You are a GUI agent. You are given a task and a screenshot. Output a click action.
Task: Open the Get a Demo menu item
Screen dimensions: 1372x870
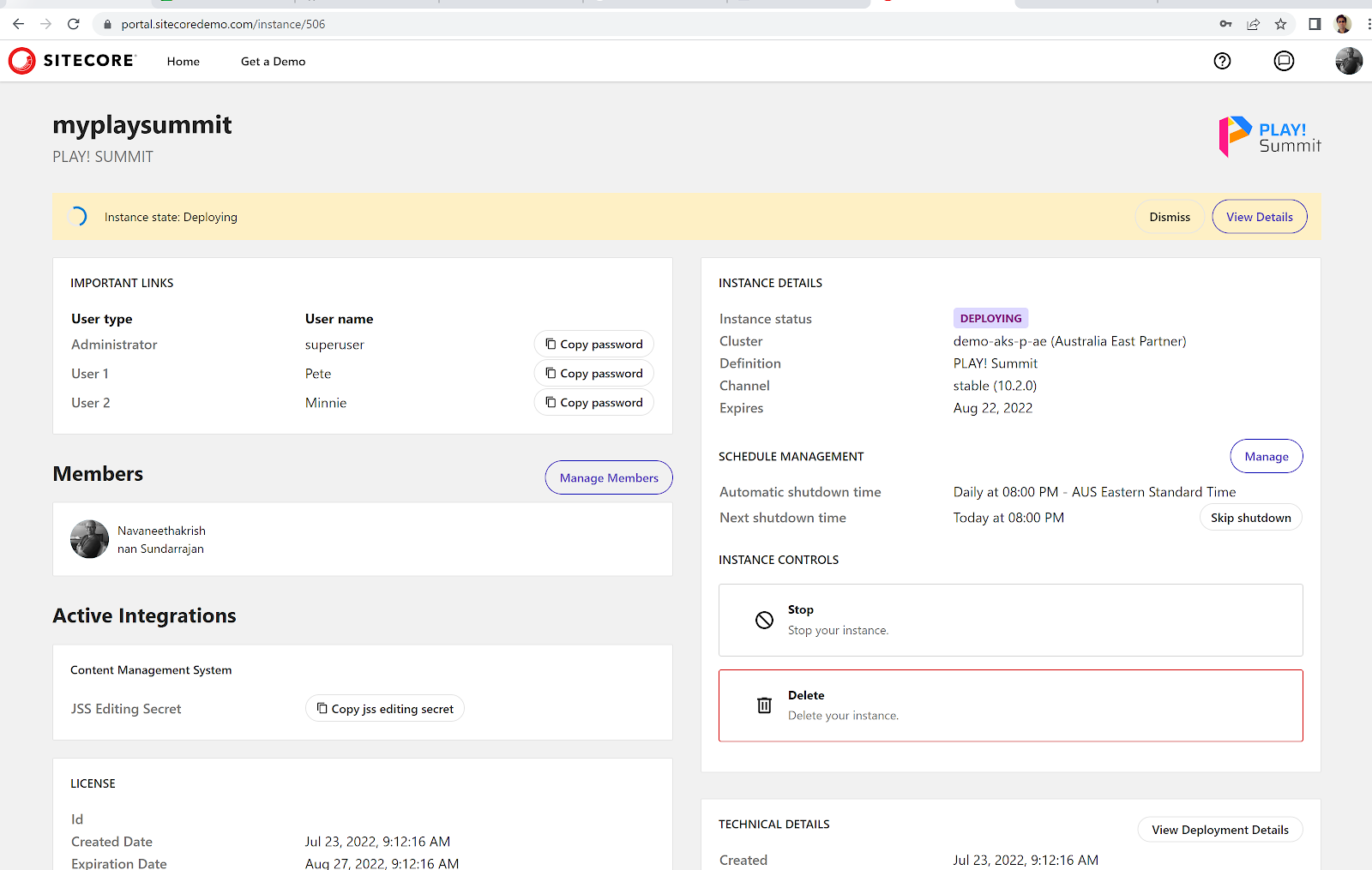click(274, 61)
